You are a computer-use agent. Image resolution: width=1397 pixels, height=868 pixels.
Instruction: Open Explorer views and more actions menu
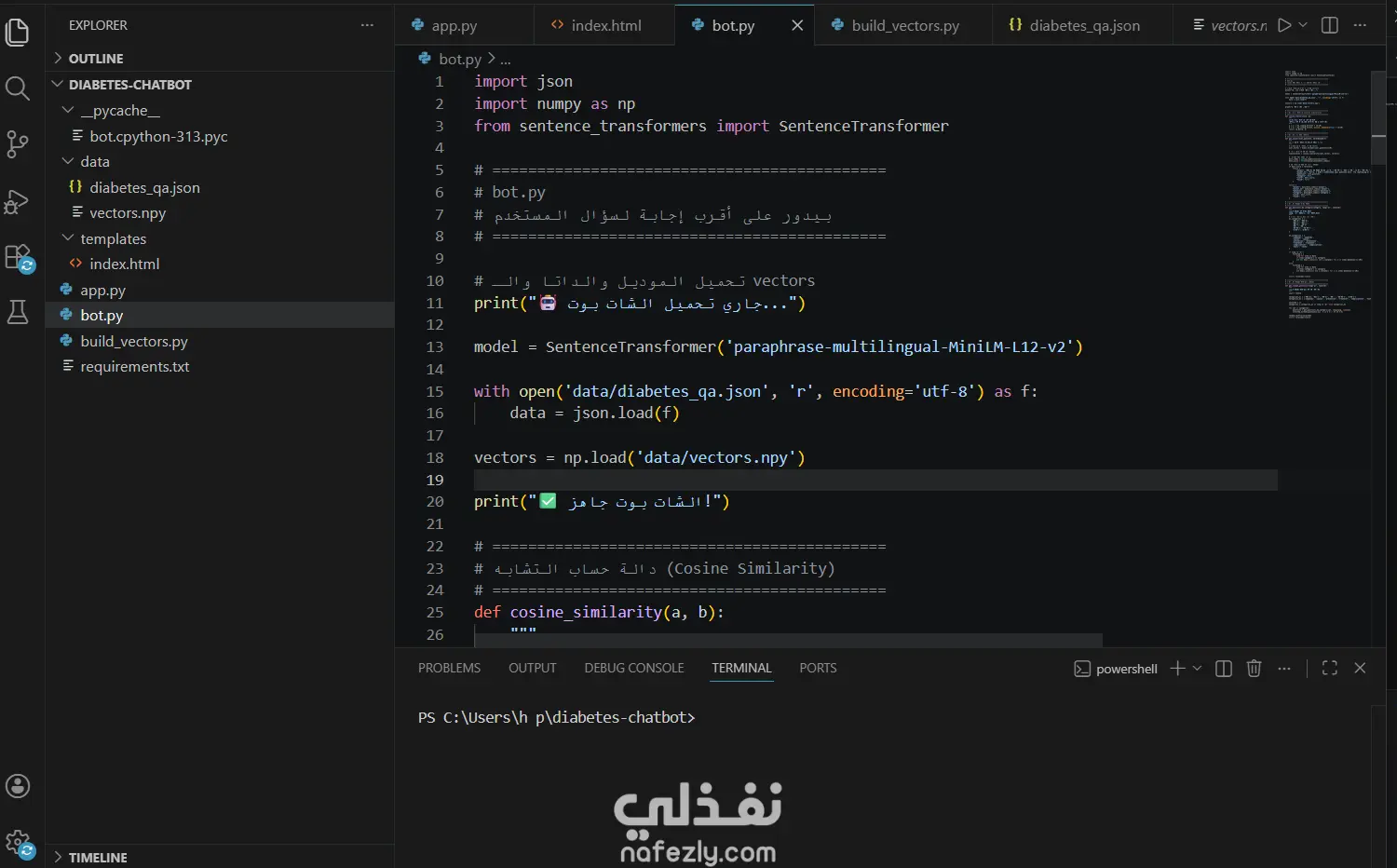367,25
